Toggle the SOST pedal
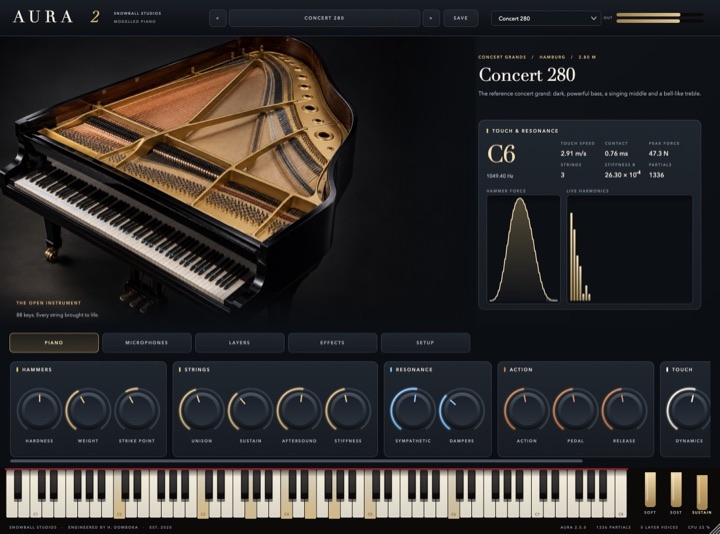720x534 pixels. click(676, 489)
